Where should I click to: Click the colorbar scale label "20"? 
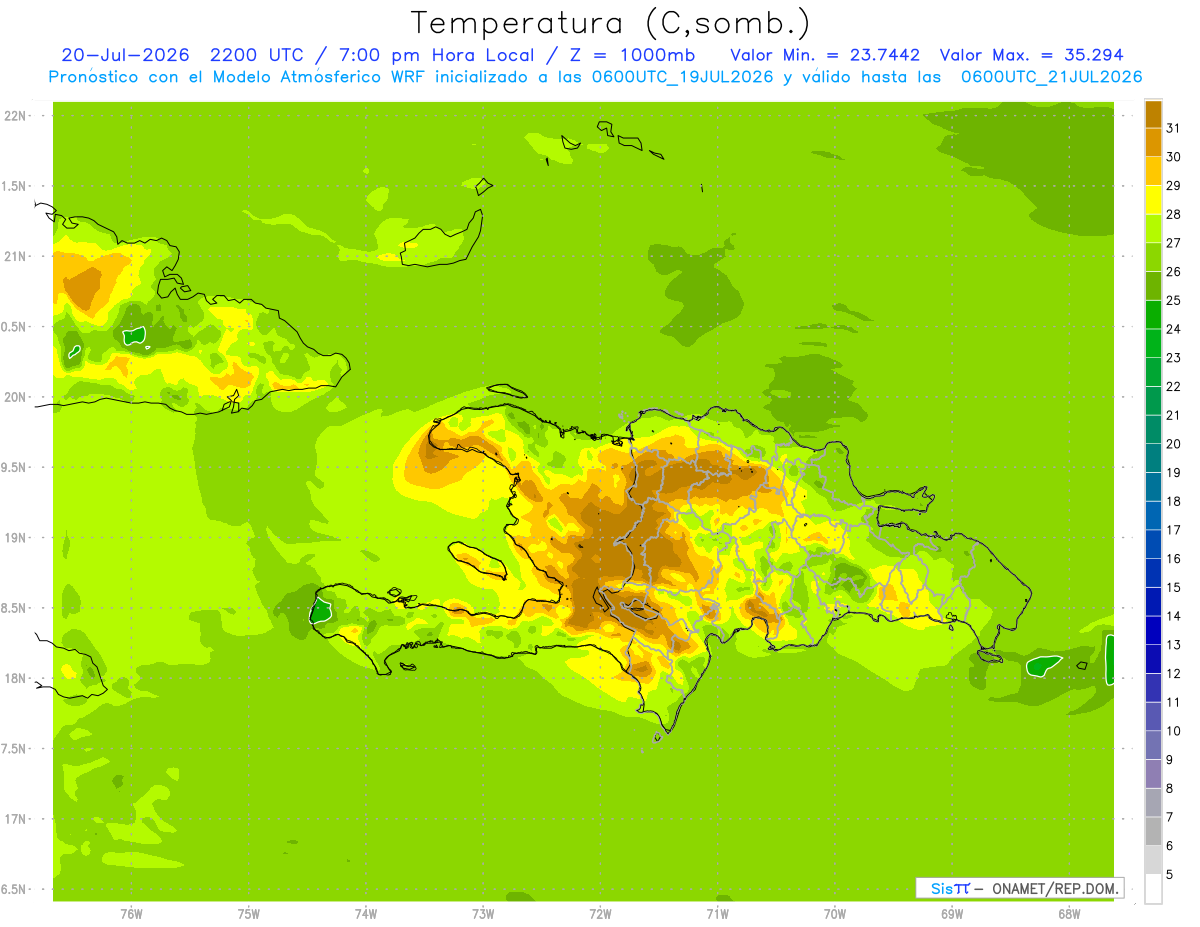pyautogui.click(x=1174, y=444)
